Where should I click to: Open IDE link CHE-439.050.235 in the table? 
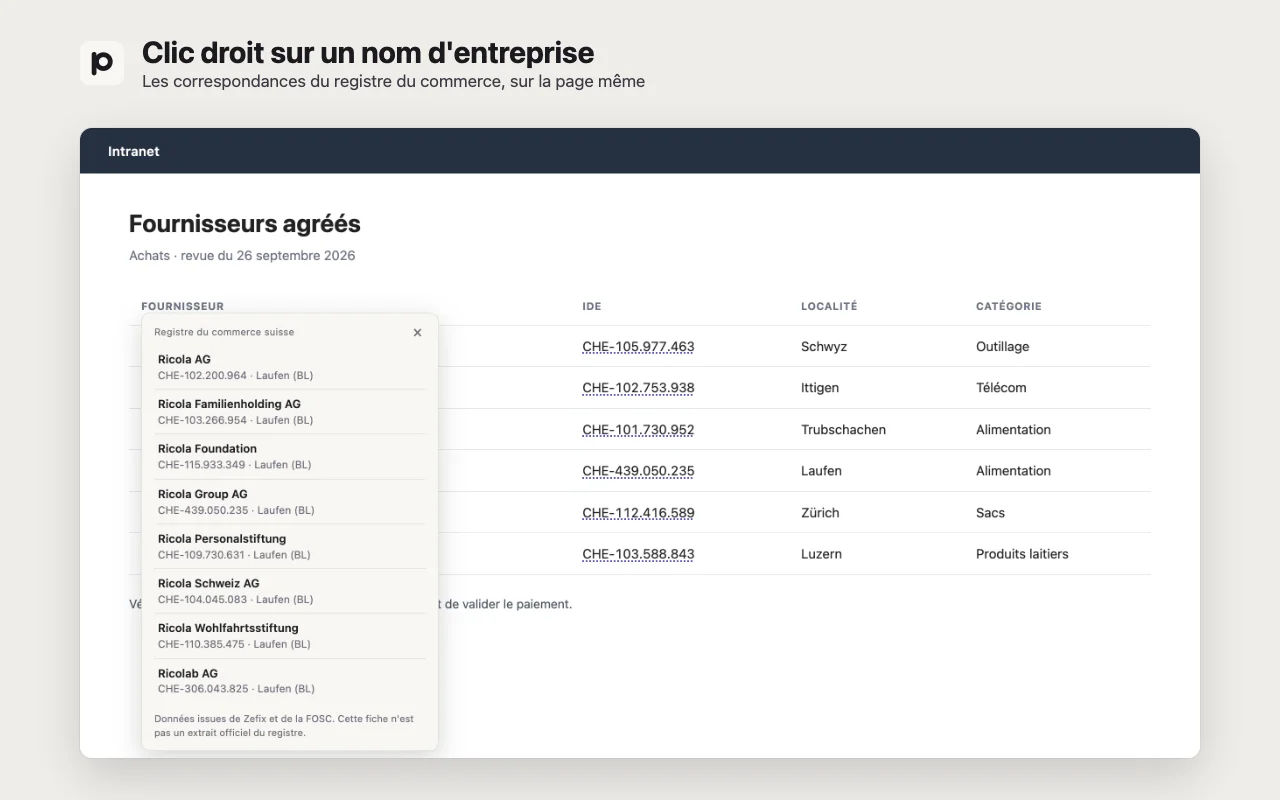638,471
